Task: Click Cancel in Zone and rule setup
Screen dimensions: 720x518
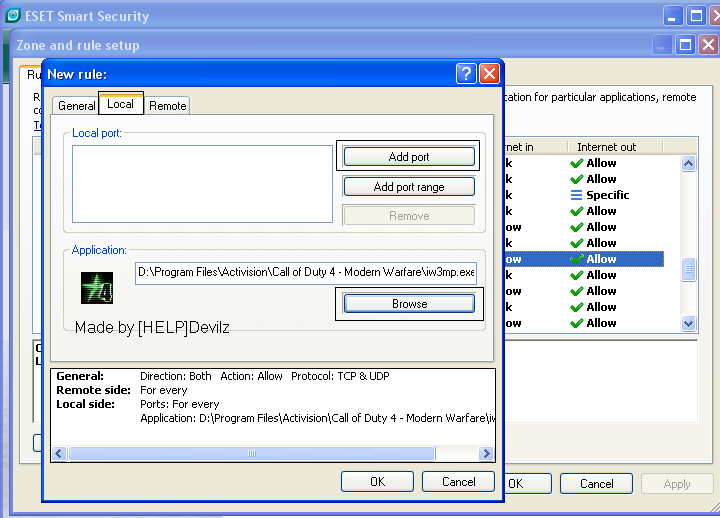Action: pyautogui.click(x=596, y=484)
